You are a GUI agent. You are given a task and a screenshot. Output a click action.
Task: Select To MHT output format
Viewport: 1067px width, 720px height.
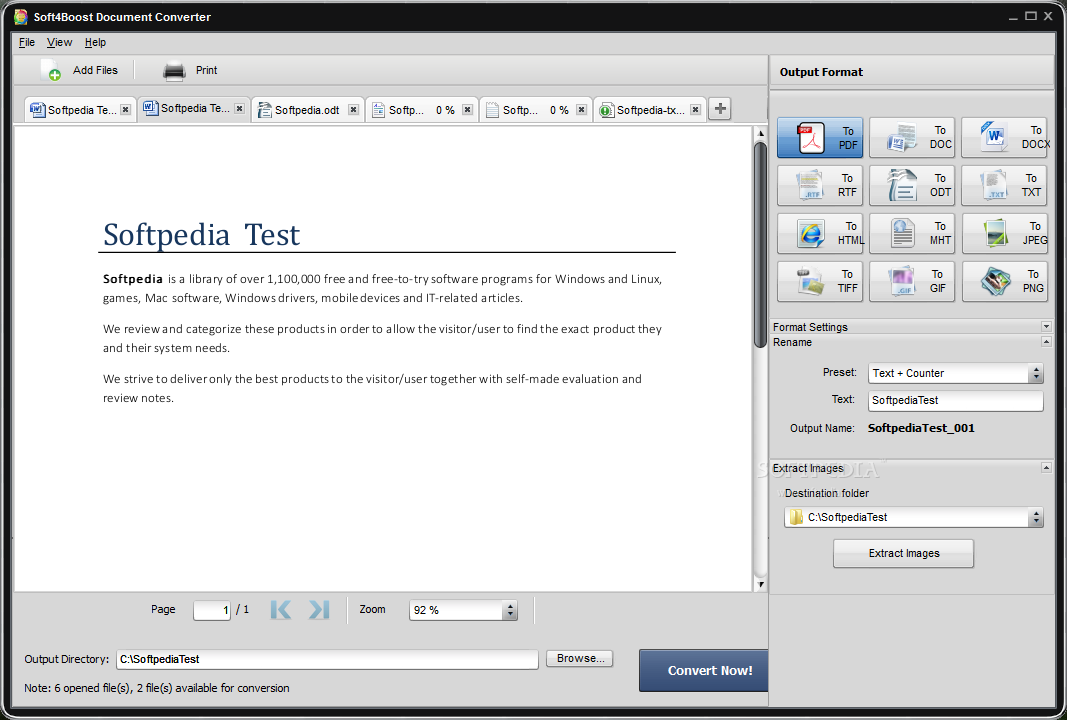[x=913, y=233]
